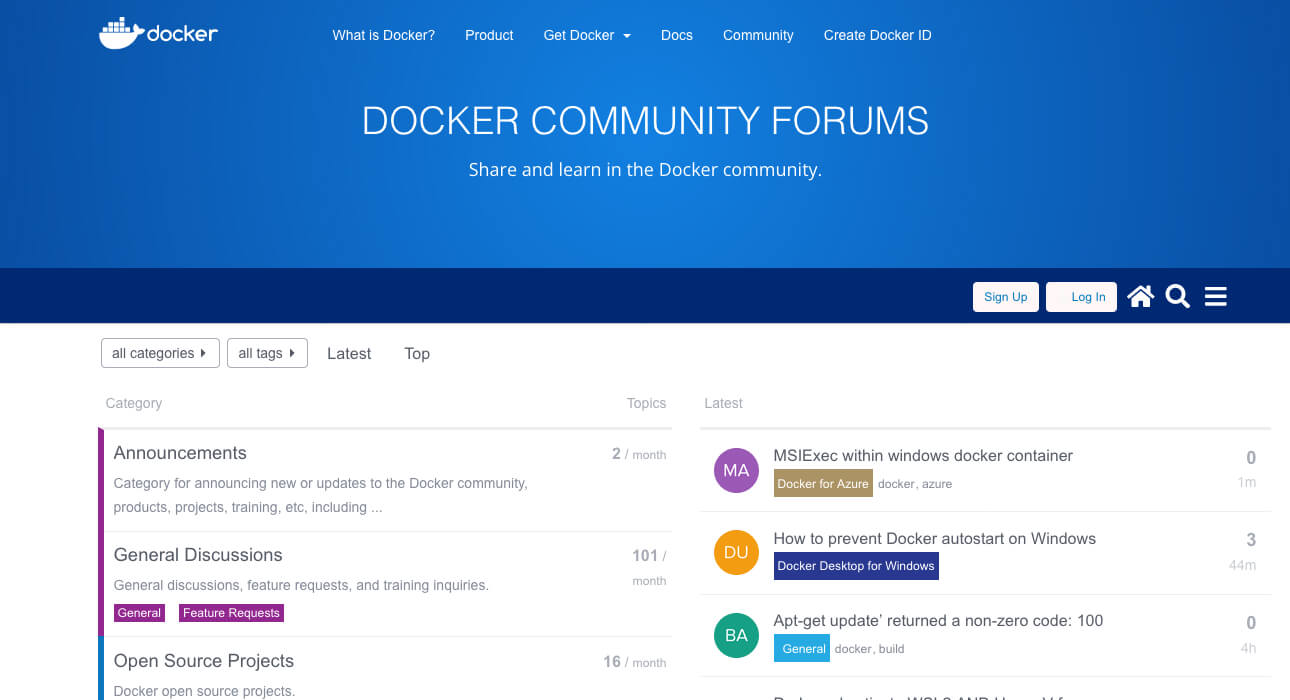The height and width of the screenshot is (700, 1290).
Task: Open the MSIExec within windows docker container topic
Action: (923, 455)
